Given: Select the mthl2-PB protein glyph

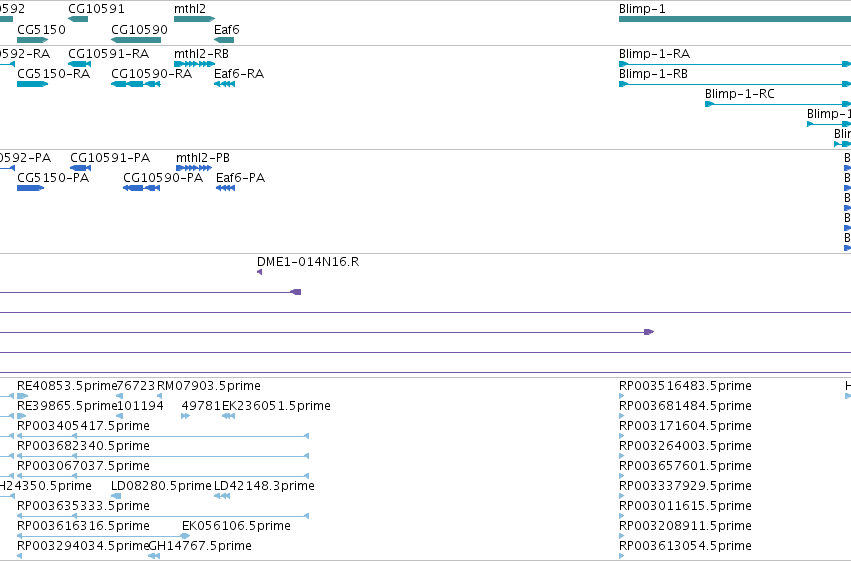Looking at the screenshot, I should pyautogui.click(x=194, y=168).
